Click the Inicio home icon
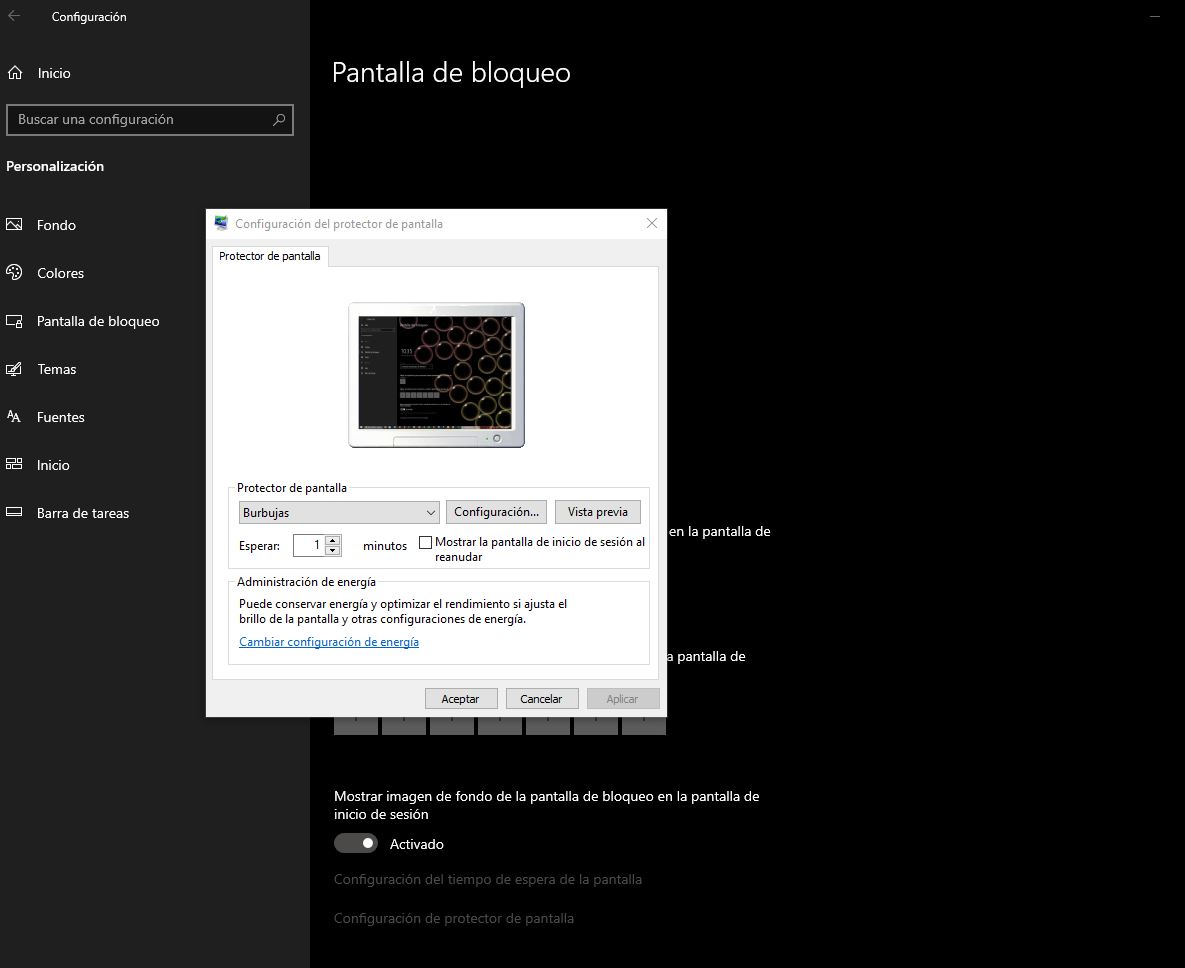The height and width of the screenshot is (968, 1185). (x=14, y=73)
